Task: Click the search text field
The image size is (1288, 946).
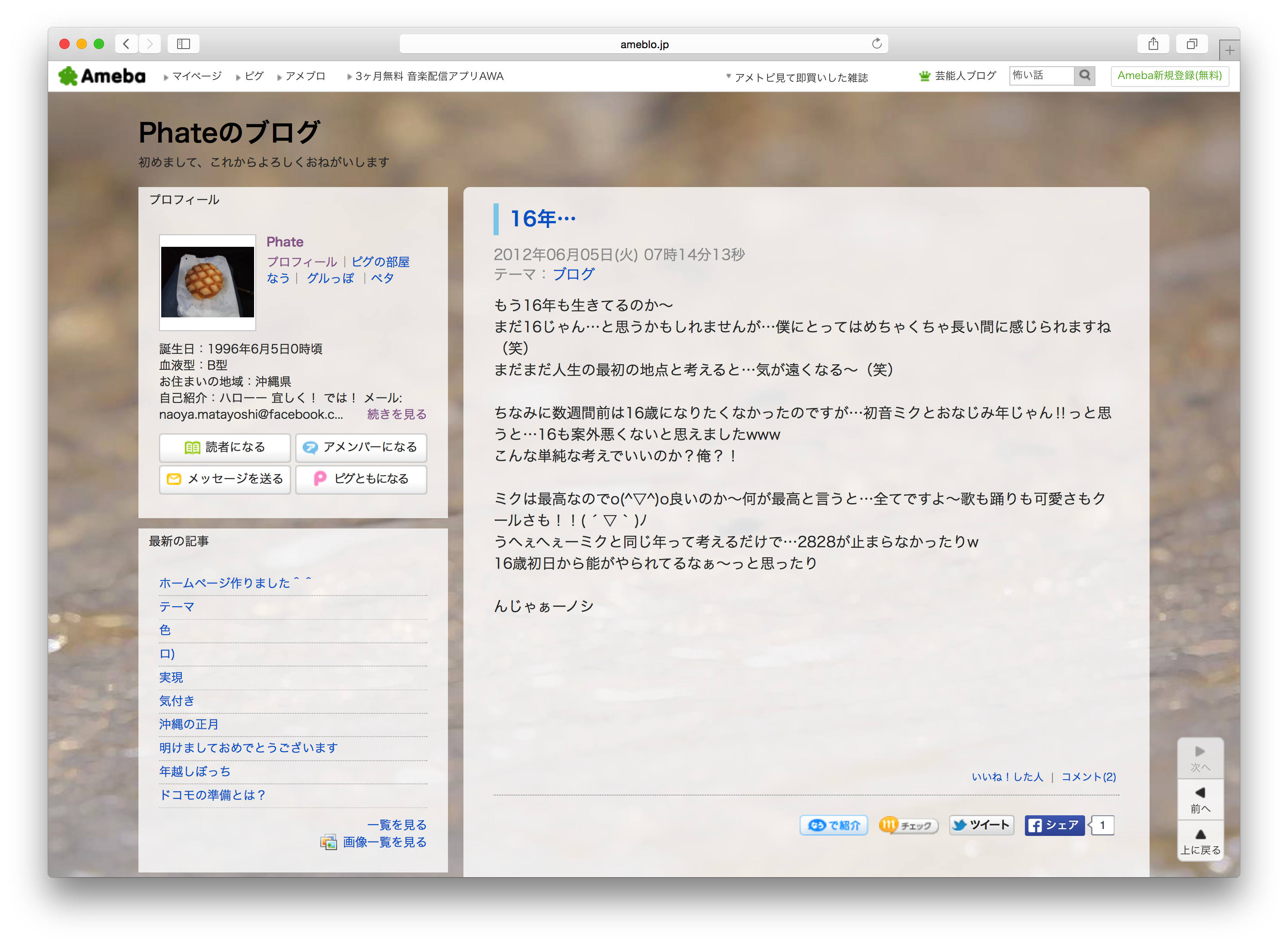Action: pos(1041,76)
